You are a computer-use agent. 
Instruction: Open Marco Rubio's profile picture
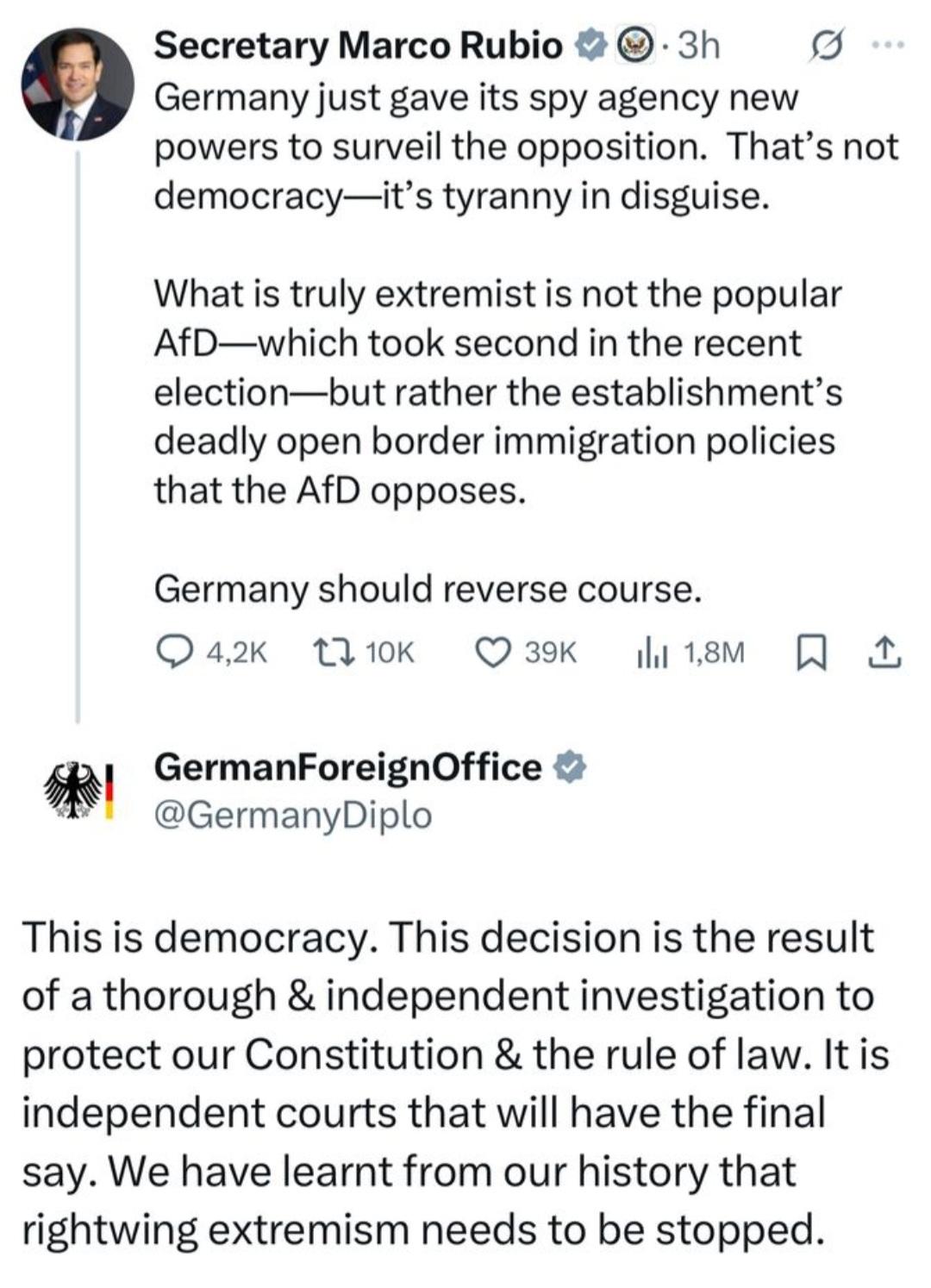78,85
